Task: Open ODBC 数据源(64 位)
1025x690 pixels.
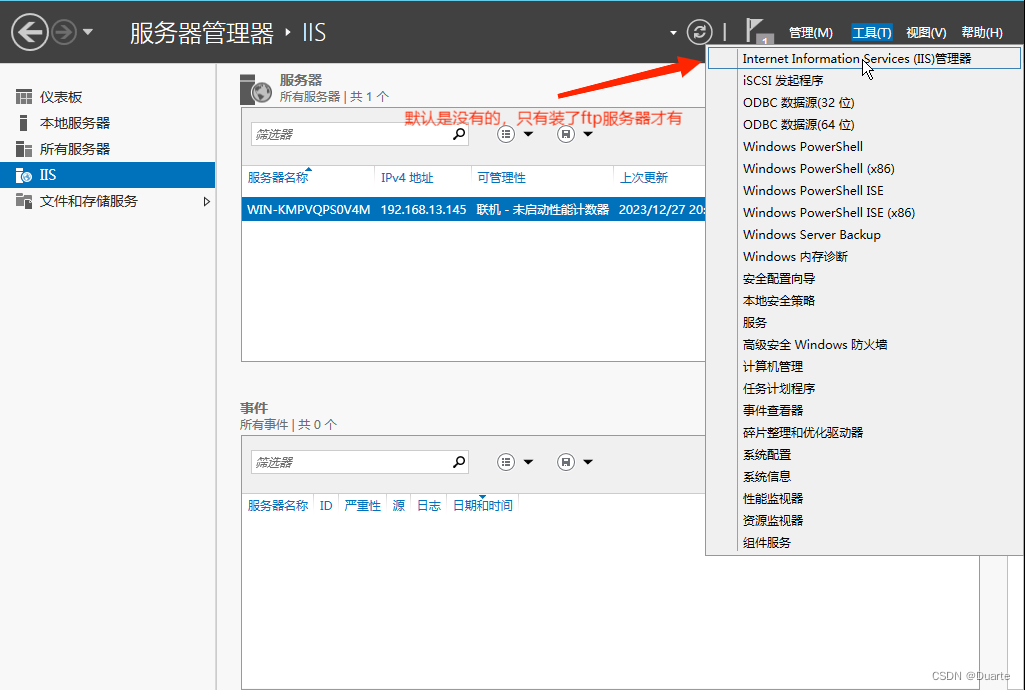Action: tap(864, 125)
